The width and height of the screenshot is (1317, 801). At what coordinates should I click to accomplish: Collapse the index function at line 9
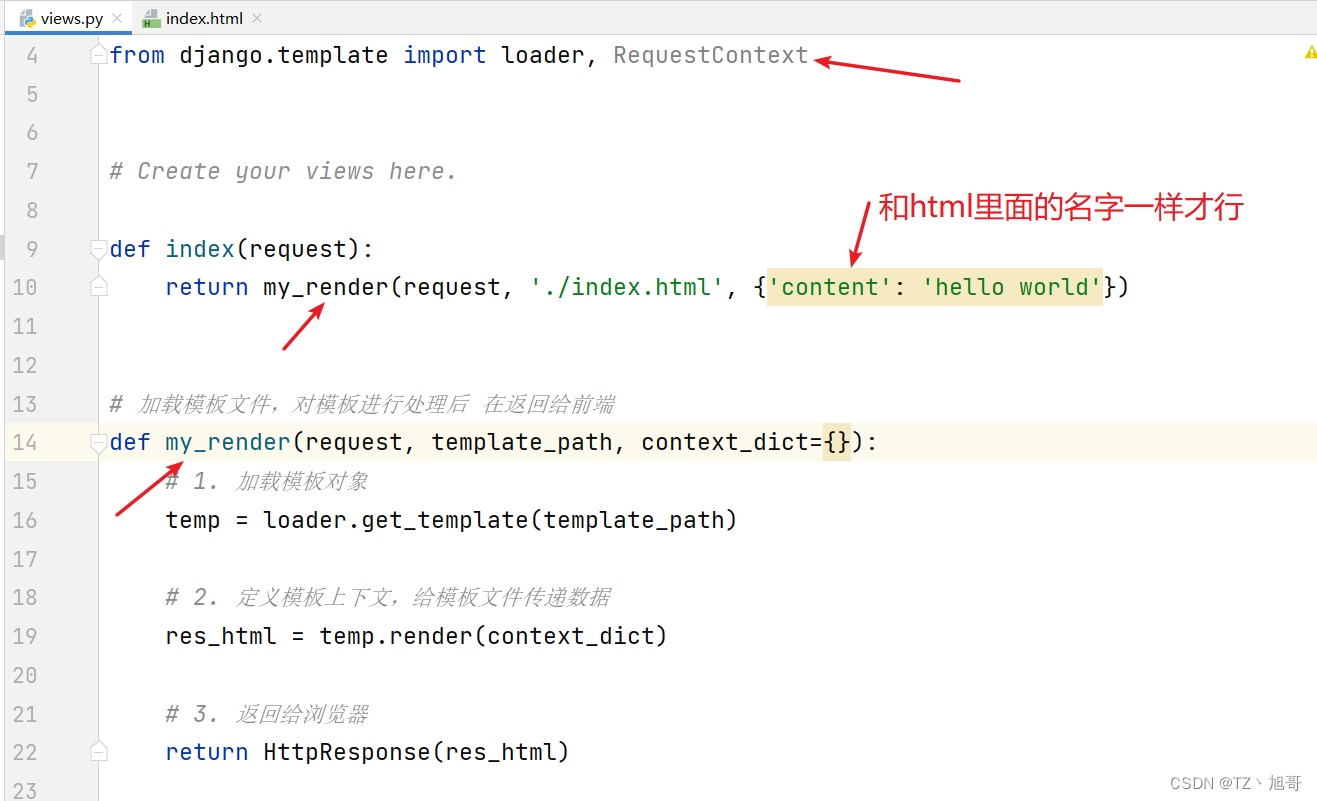click(x=98, y=249)
